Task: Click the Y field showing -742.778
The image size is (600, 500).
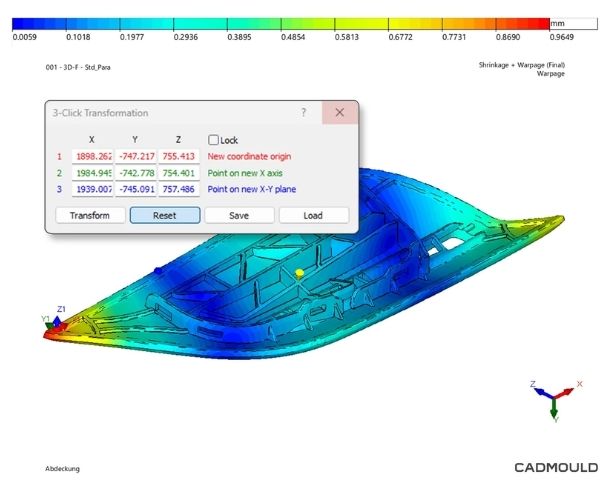Action: [x=135, y=173]
